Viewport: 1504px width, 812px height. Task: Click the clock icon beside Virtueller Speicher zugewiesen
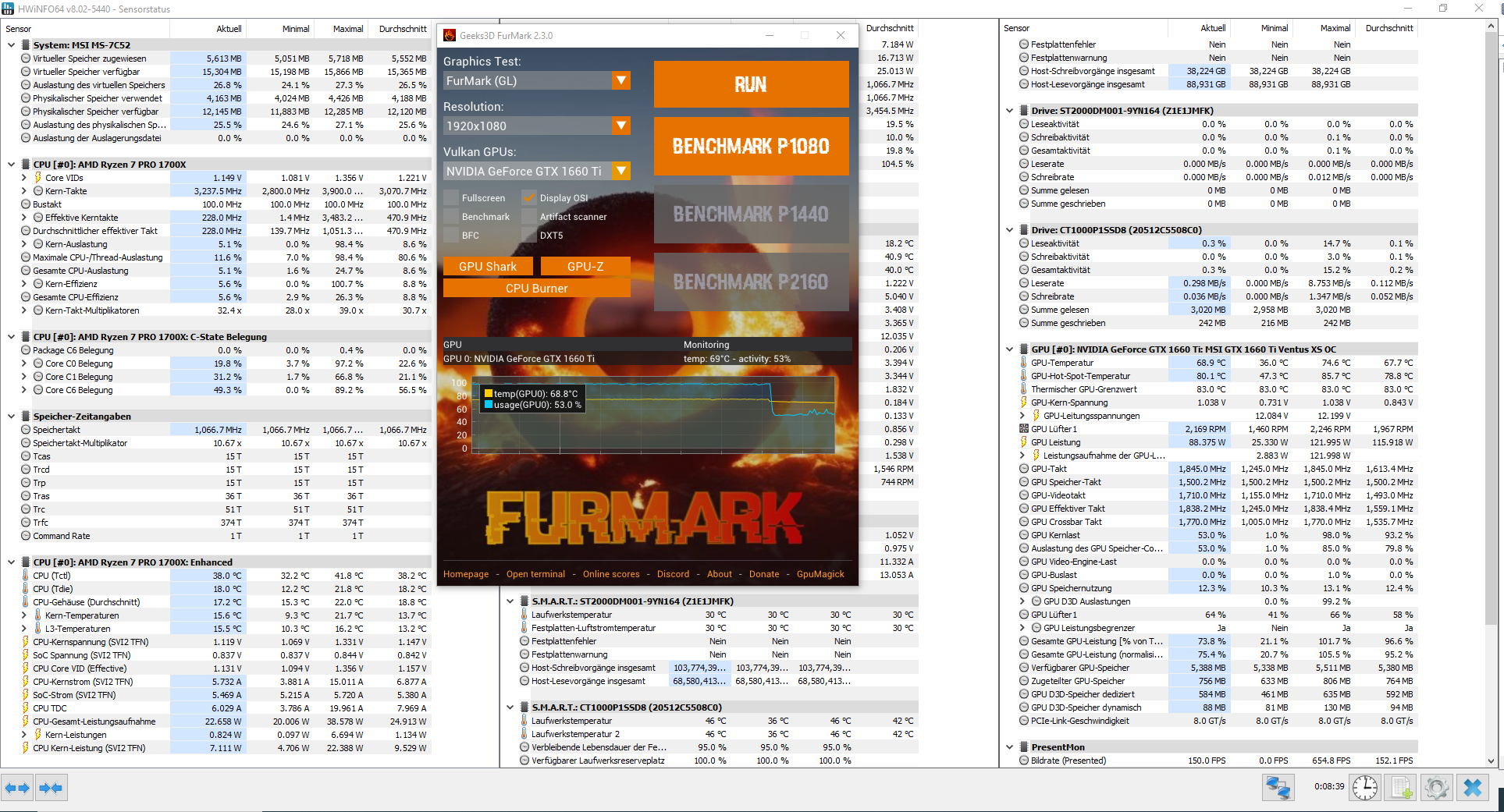tap(26, 59)
